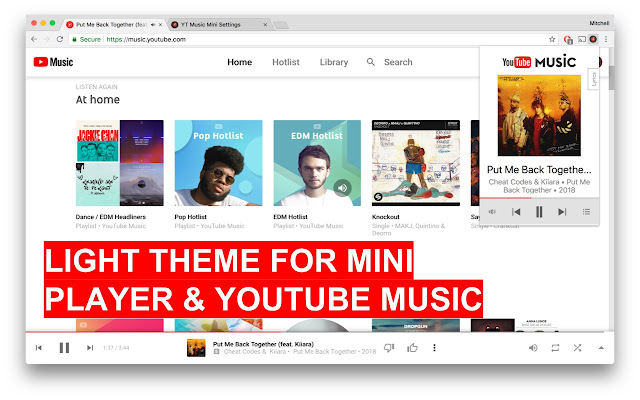Click the Mitchell profile button
The image size is (640, 400).
[x=599, y=23]
